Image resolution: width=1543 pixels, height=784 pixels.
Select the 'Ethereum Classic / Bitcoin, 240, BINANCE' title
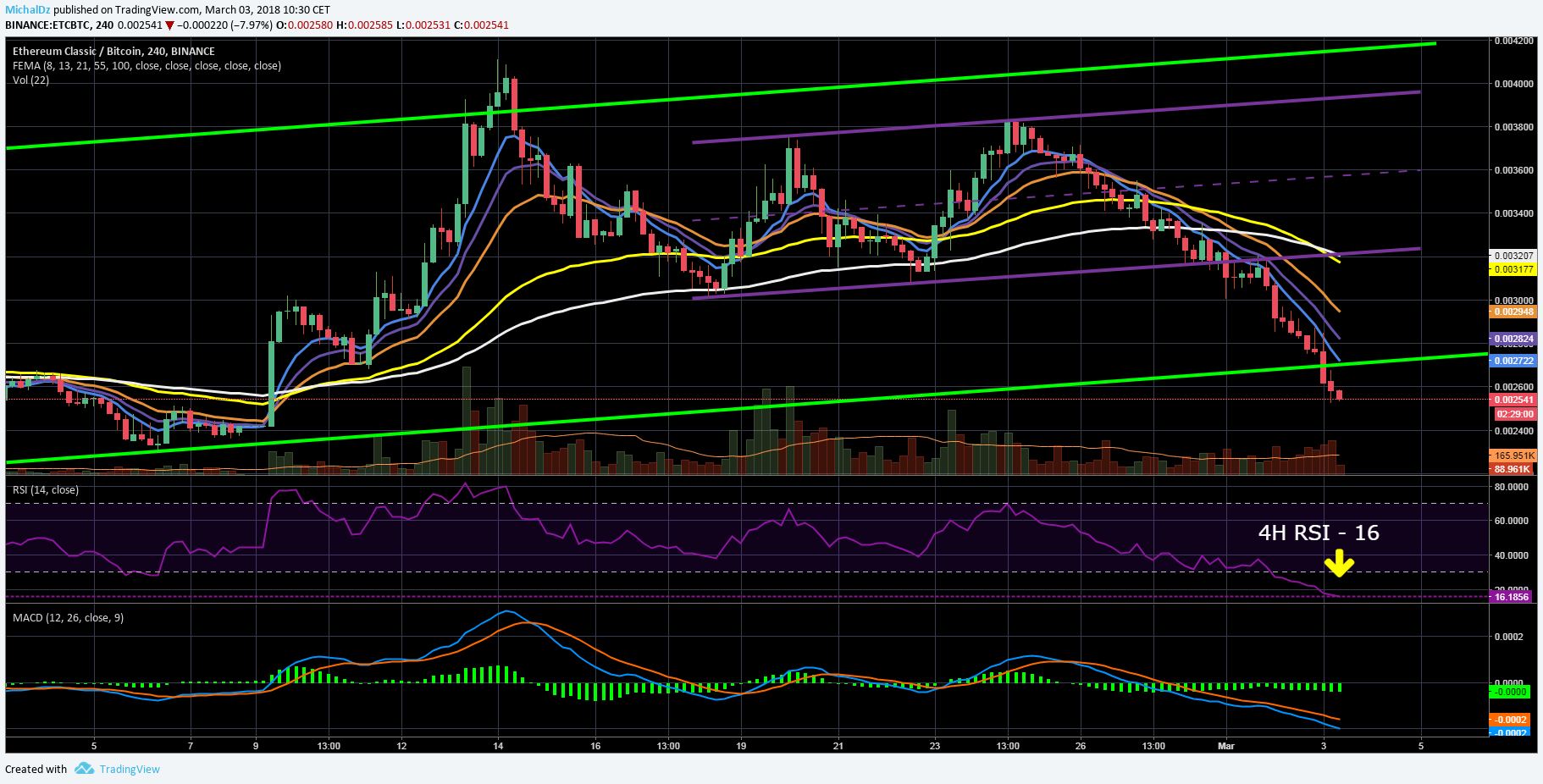[113, 51]
